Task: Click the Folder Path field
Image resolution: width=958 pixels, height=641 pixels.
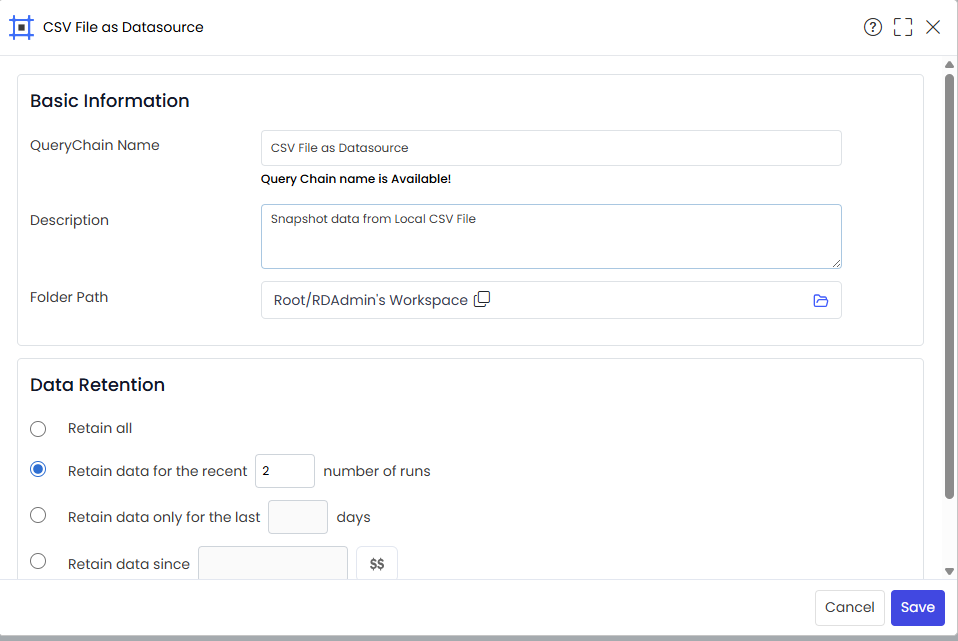Action: pyautogui.click(x=551, y=300)
